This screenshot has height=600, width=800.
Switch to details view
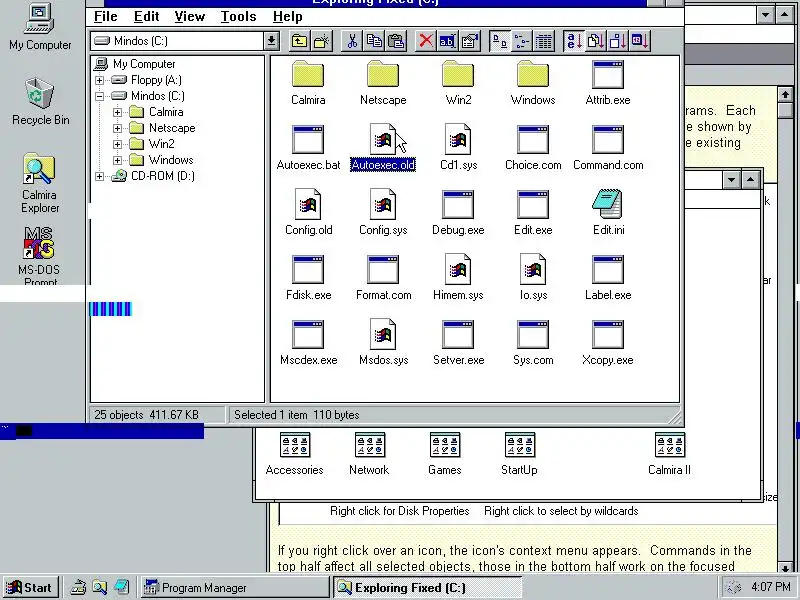(x=543, y=41)
